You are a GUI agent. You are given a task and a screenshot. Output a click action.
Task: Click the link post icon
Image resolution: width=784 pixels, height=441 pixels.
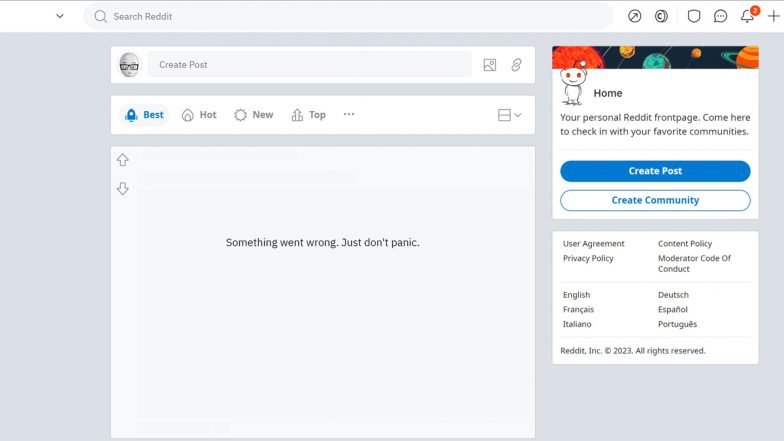(x=516, y=65)
